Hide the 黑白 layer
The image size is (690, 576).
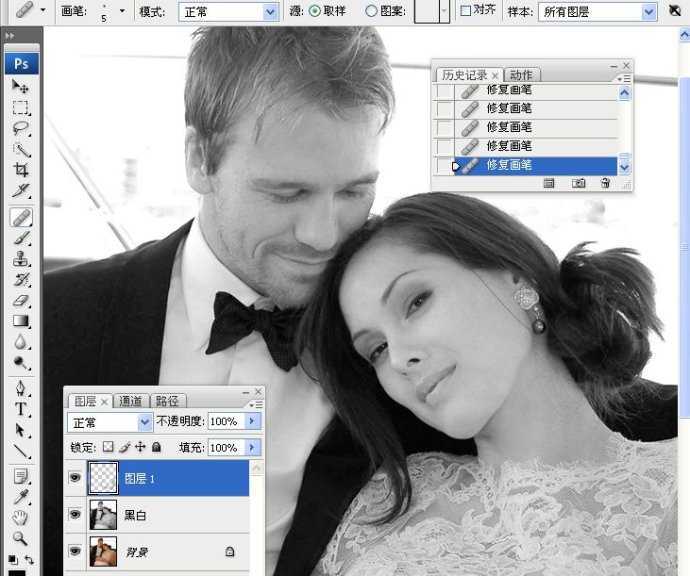pyautogui.click(x=75, y=514)
